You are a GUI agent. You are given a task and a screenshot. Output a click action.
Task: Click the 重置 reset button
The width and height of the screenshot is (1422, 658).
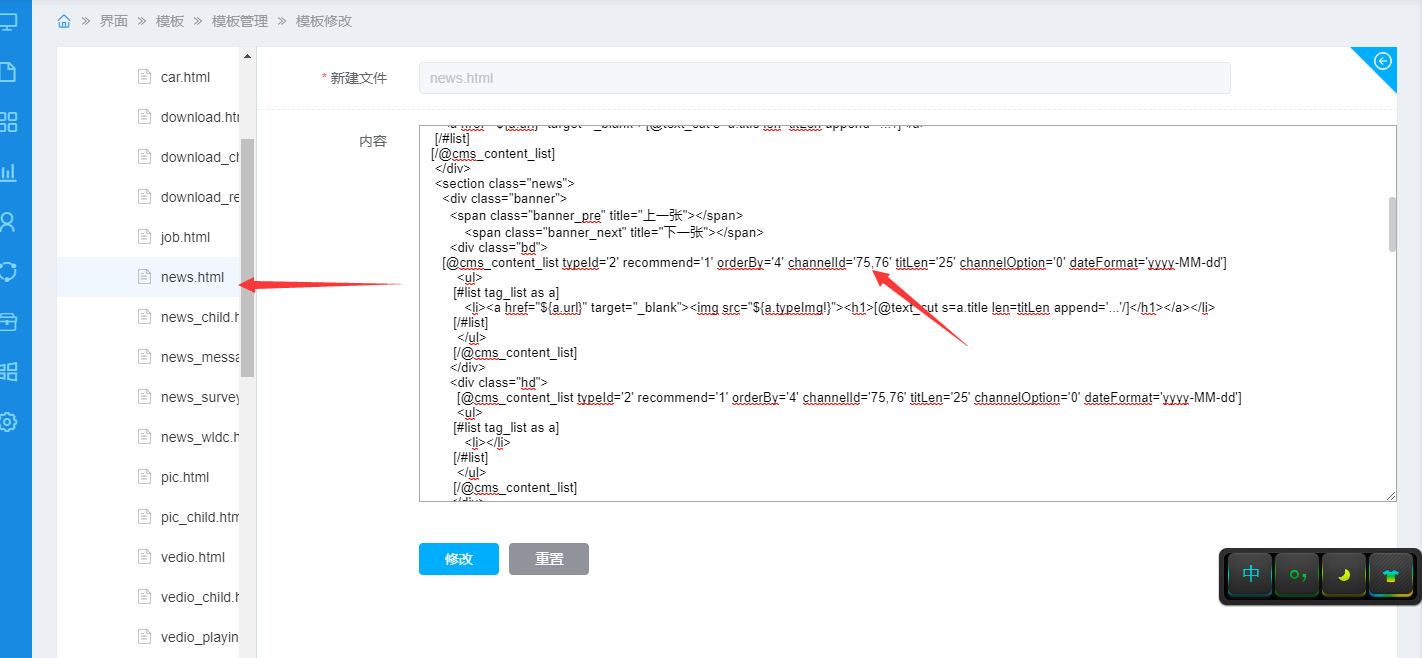(x=549, y=559)
